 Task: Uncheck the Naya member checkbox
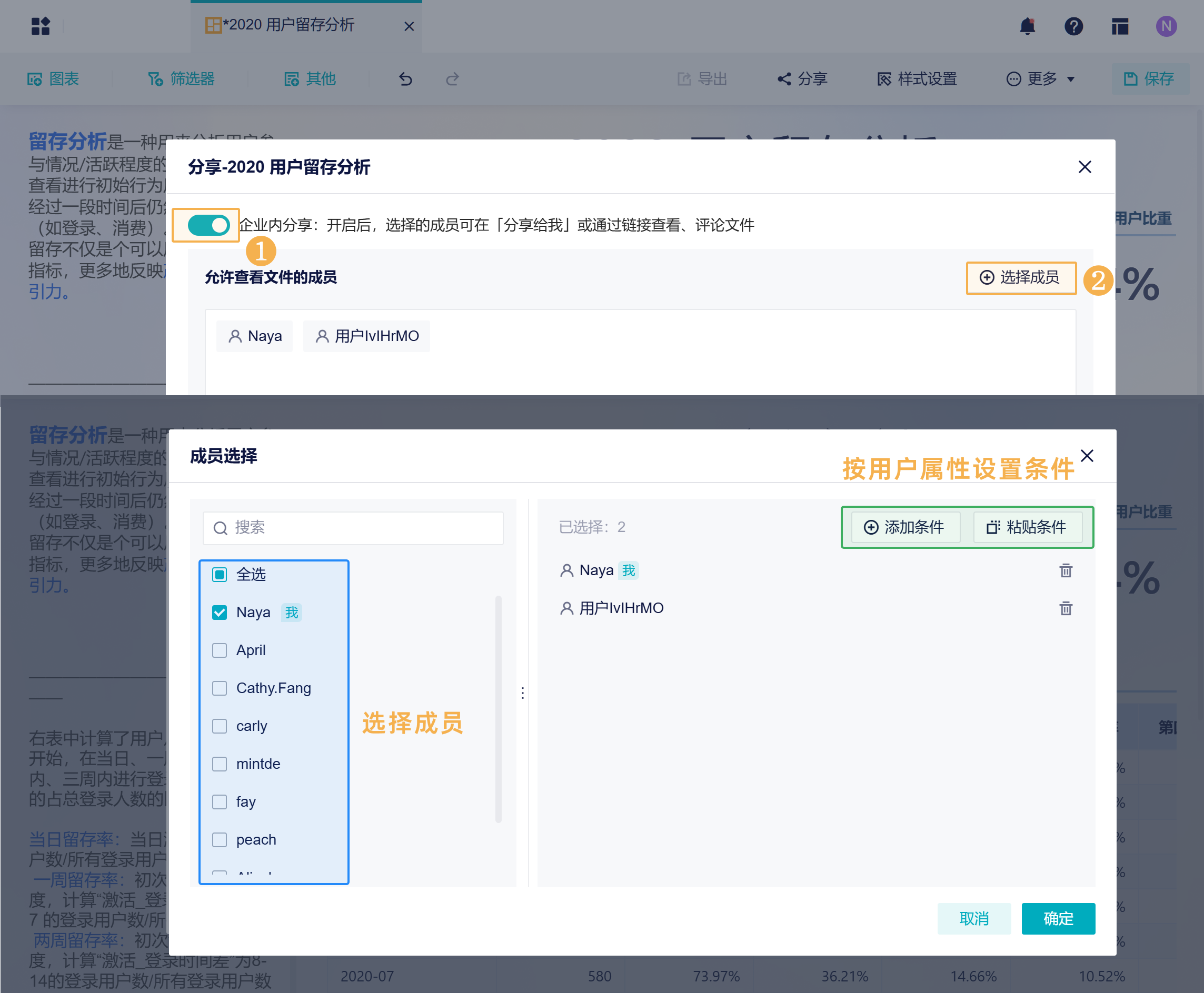[220, 613]
